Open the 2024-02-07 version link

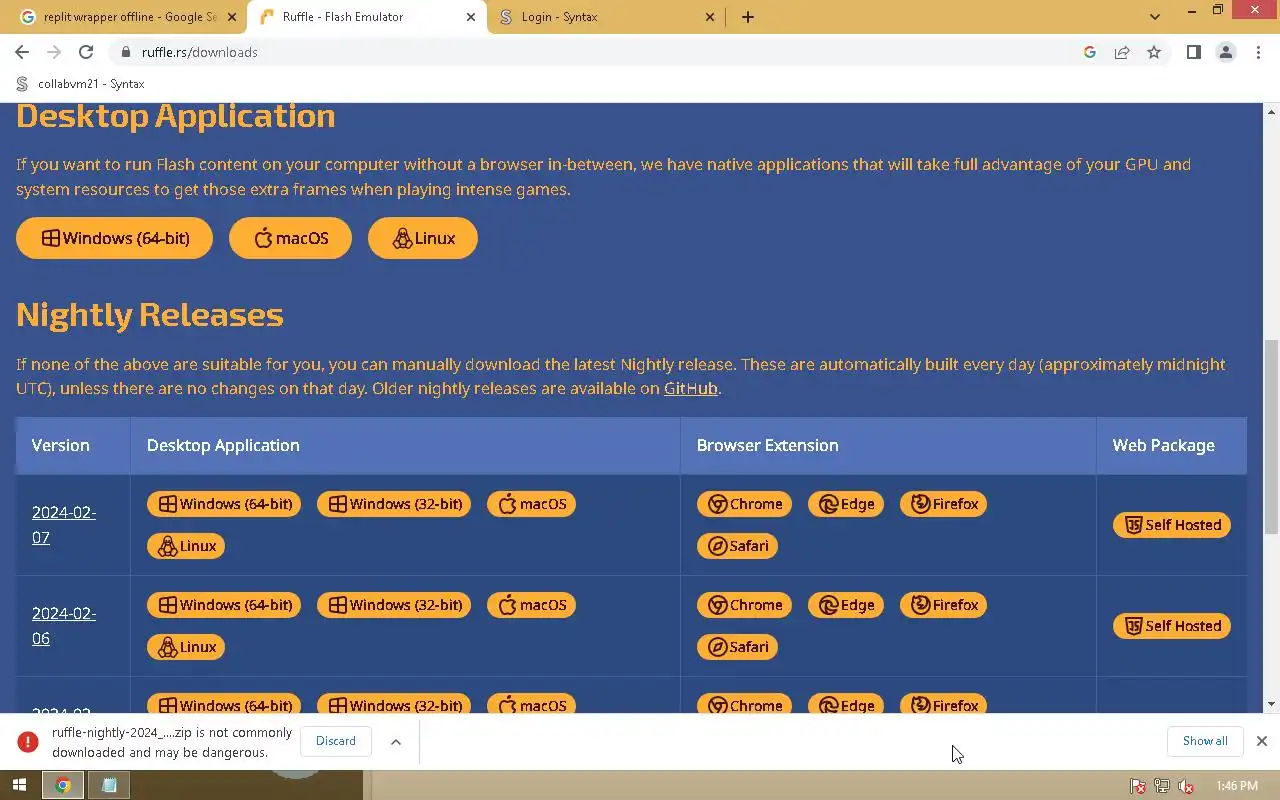(x=64, y=525)
